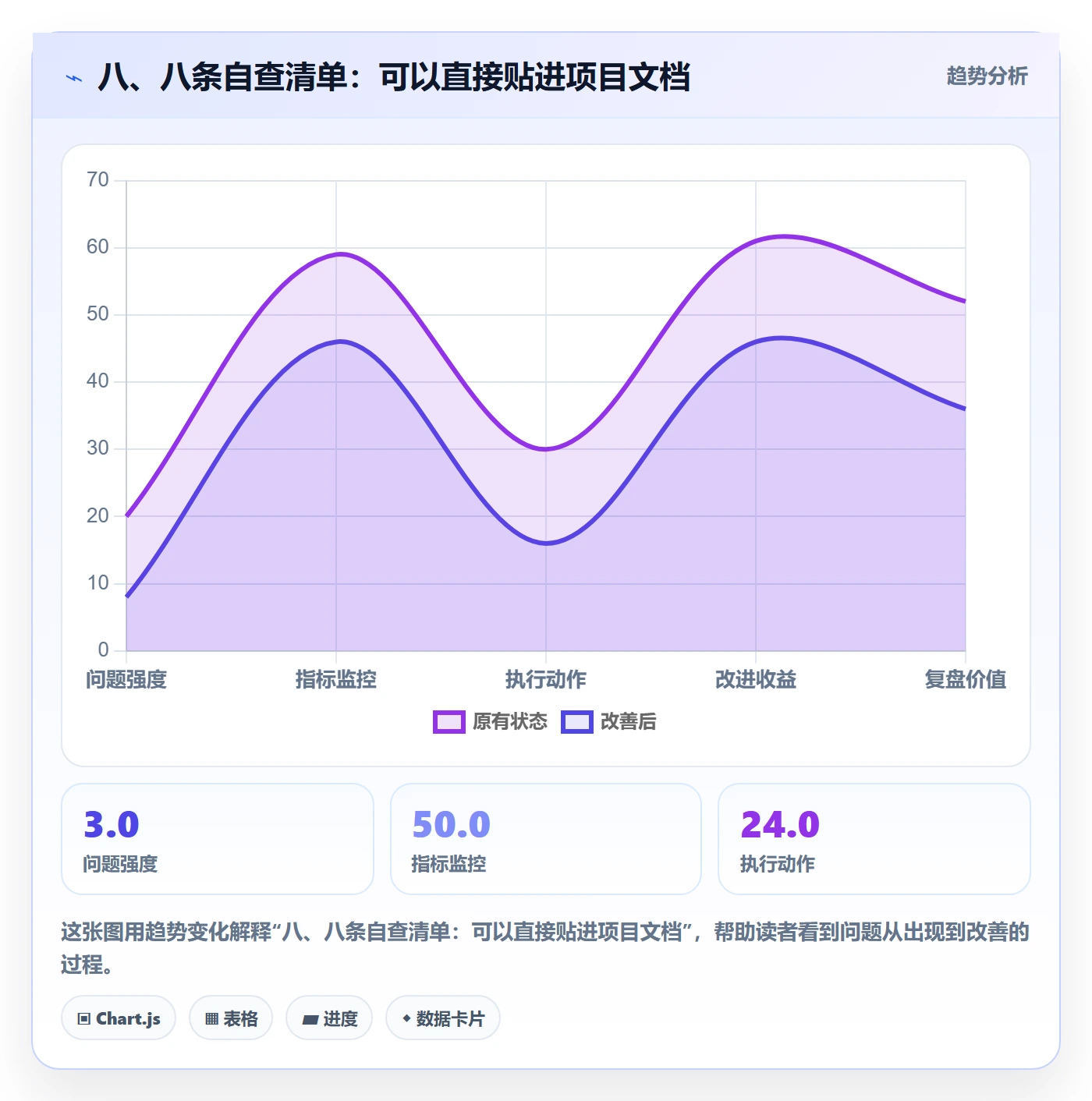Click the 改进收益 x-axis label
This screenshot has height=1101, width=1092.
click(756, 680)
